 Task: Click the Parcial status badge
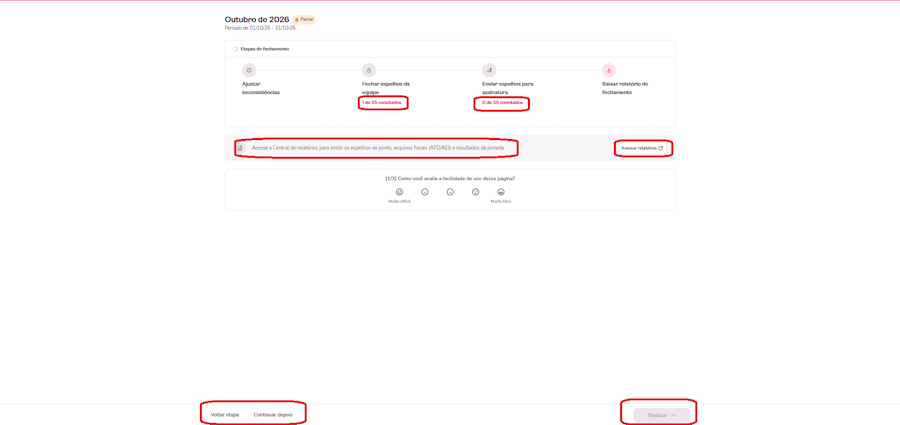(304, 20)
